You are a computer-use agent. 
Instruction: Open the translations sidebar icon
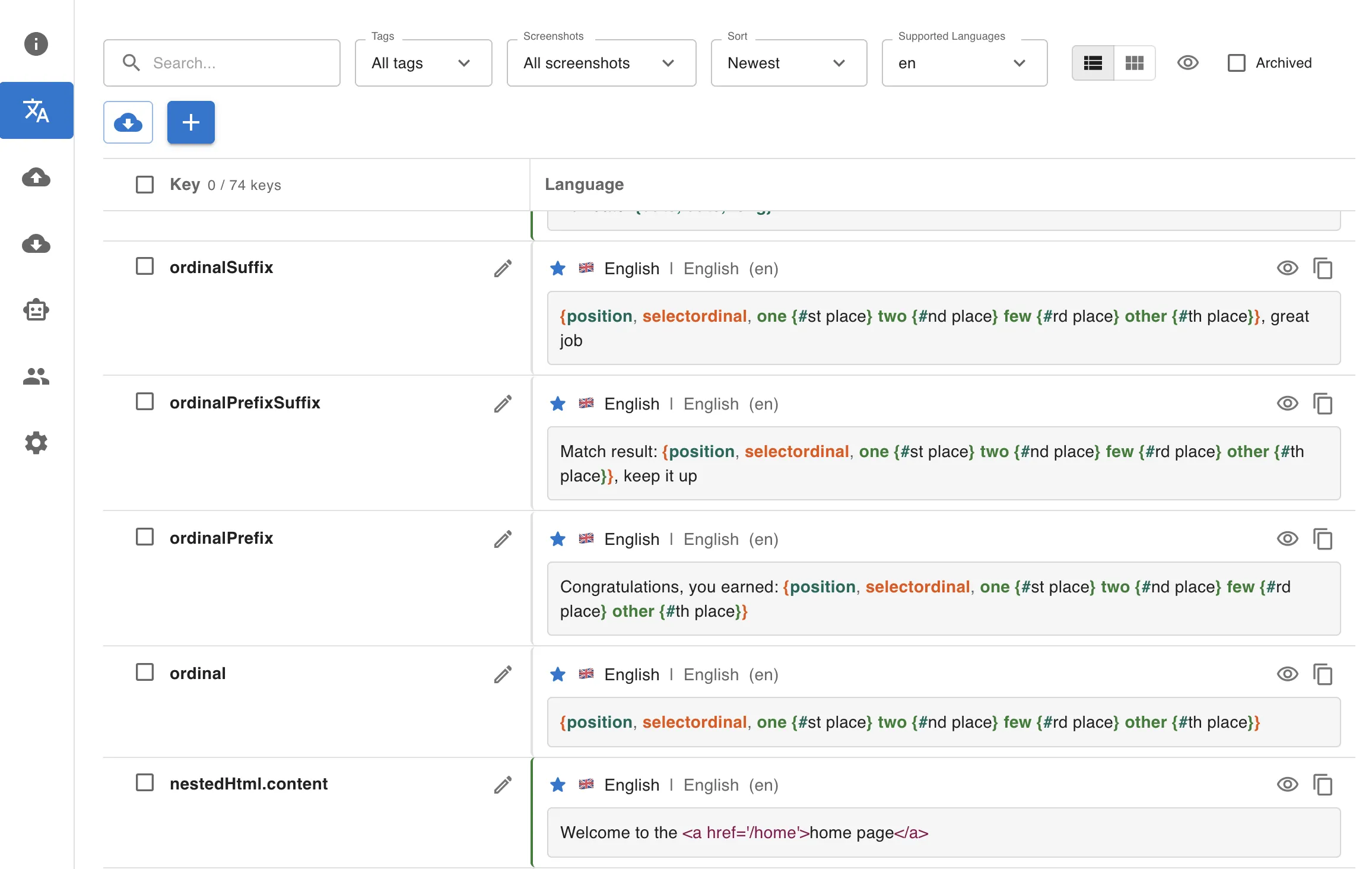[36, 110]
